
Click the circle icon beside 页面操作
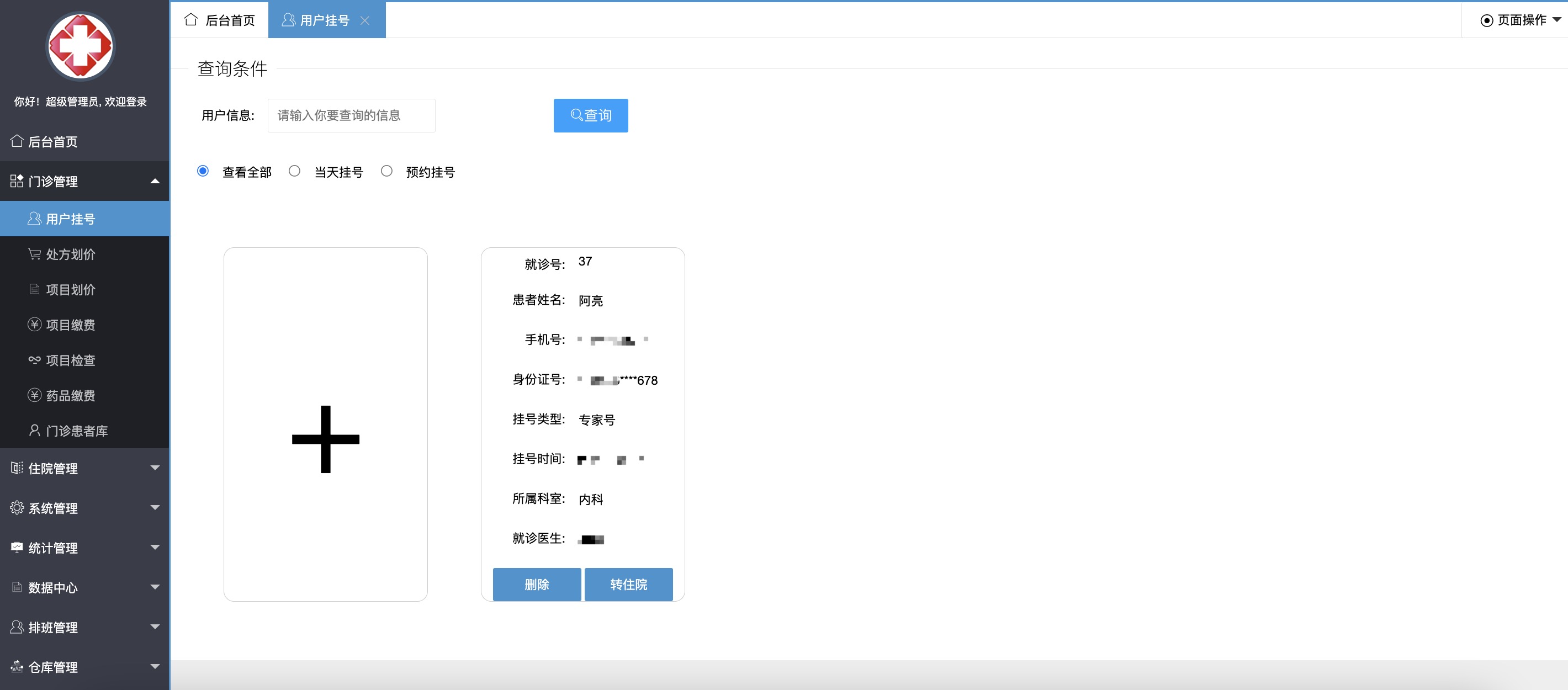tap(1486, 20)
